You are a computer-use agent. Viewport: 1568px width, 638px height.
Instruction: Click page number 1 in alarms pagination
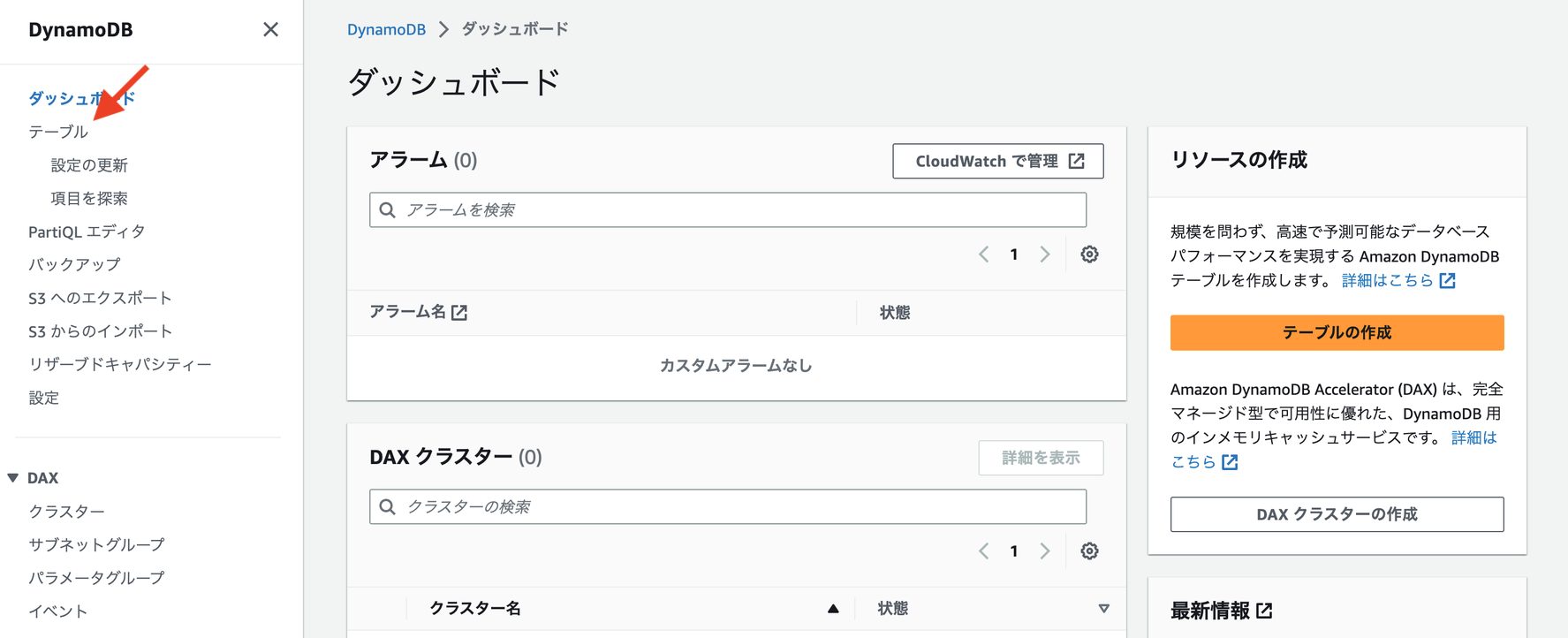tap(1014, 254)
